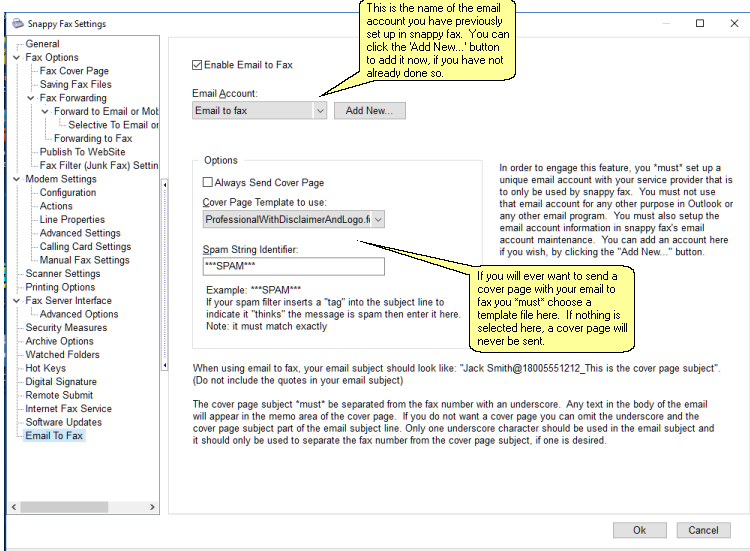Select General in the settings tree

[x=43, y=44]
